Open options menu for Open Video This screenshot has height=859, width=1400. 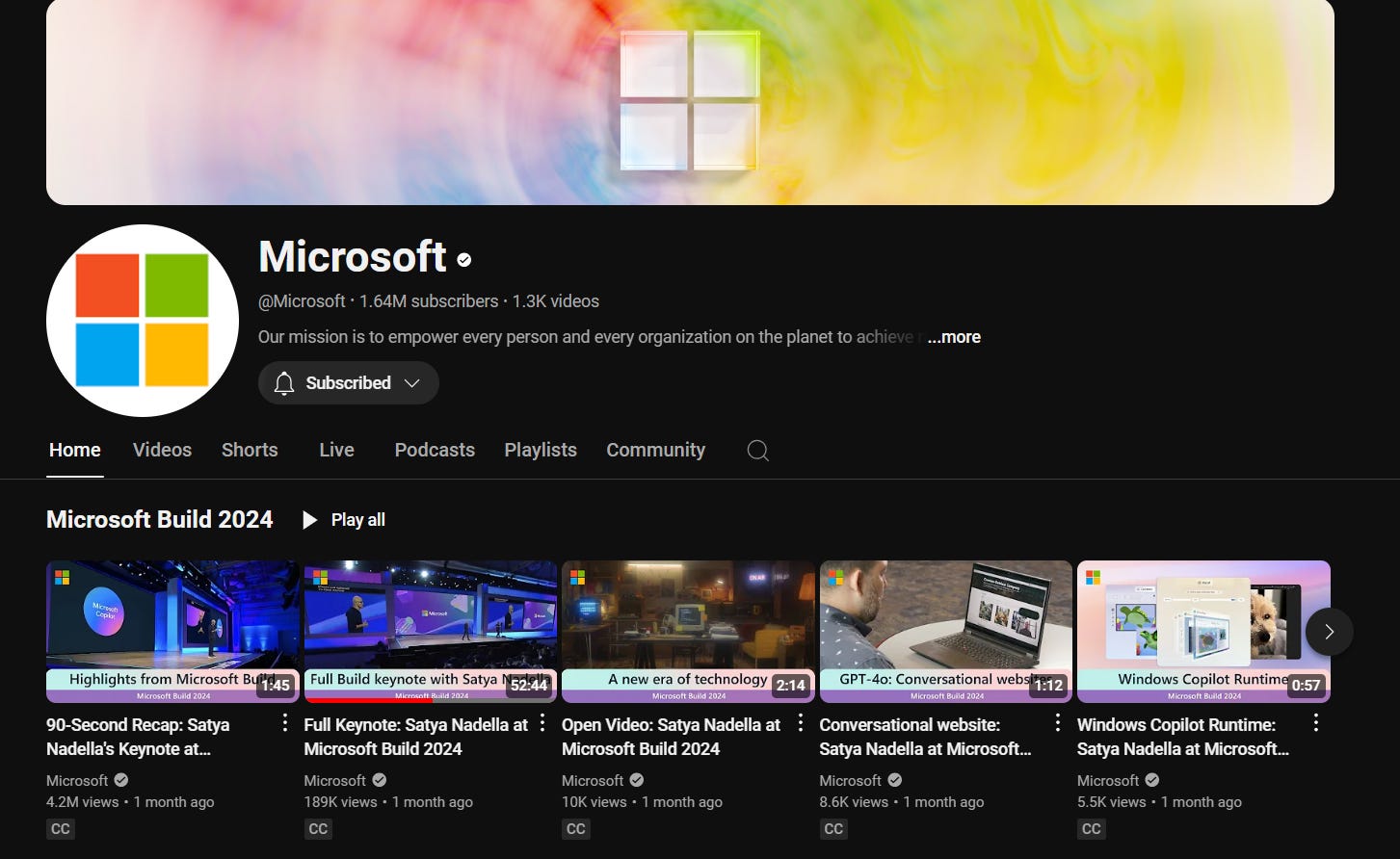[x=801, y=723]
